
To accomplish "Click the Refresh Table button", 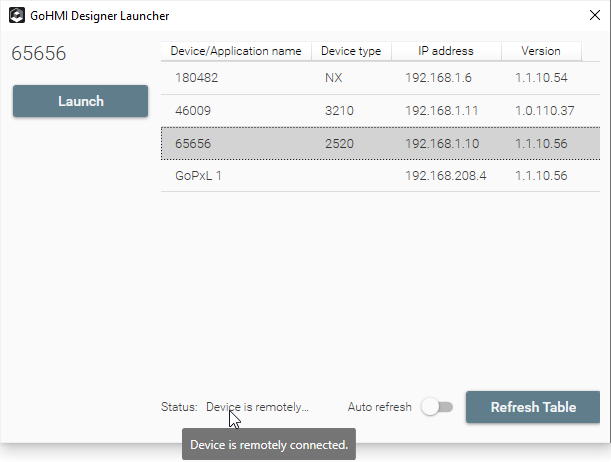I will tap(532, 407).
